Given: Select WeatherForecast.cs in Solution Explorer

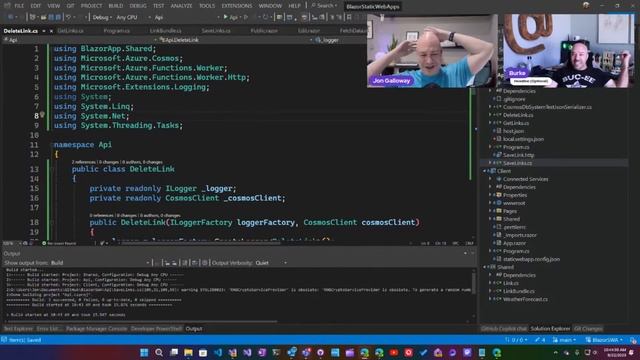Looking at the screenshot, I should (525, 299).
